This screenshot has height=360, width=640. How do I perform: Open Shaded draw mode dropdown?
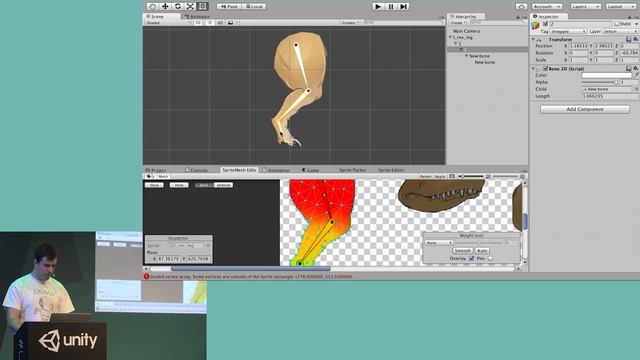coord(167,23)
